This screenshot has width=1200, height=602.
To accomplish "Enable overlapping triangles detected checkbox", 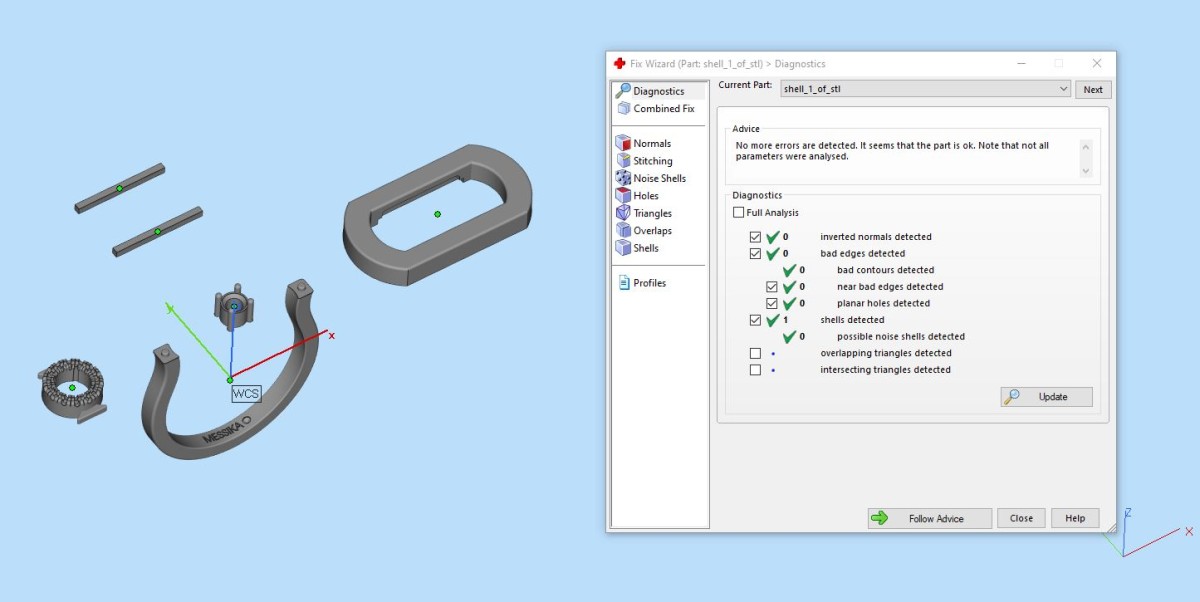I will (x=755, y=353).
